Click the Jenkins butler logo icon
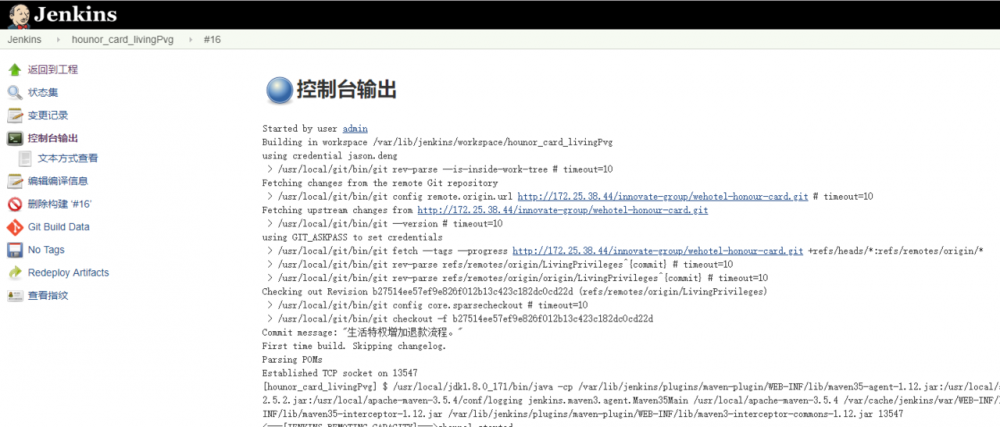Viewport: 1000px width, 427px height. point(18,15)
